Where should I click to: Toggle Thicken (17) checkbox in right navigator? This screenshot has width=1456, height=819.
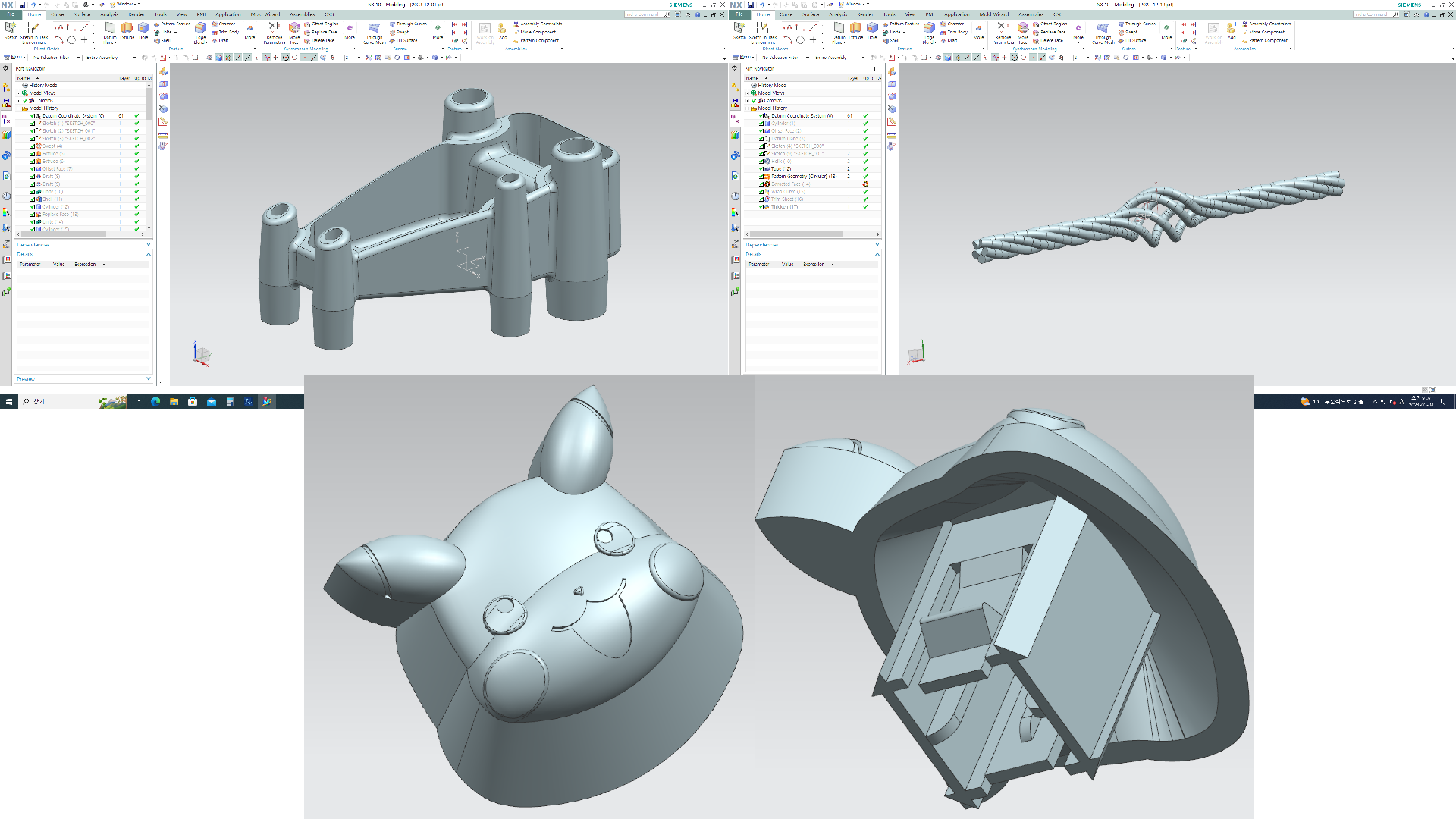pos(761,206)
